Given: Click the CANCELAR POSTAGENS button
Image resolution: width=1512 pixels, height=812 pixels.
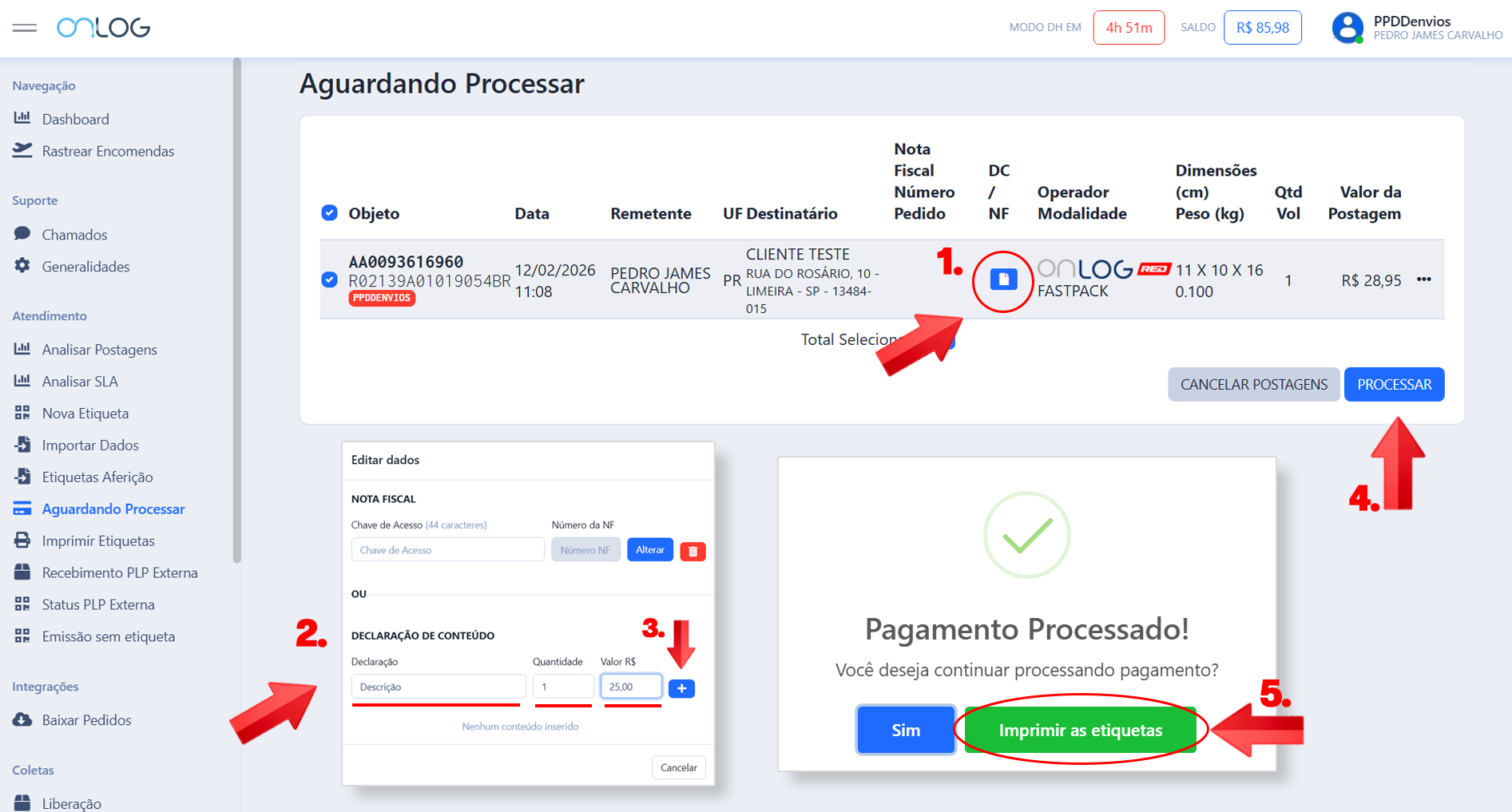Looking at the screenshot, I should pyautogui.click(x=1253, y=384).
